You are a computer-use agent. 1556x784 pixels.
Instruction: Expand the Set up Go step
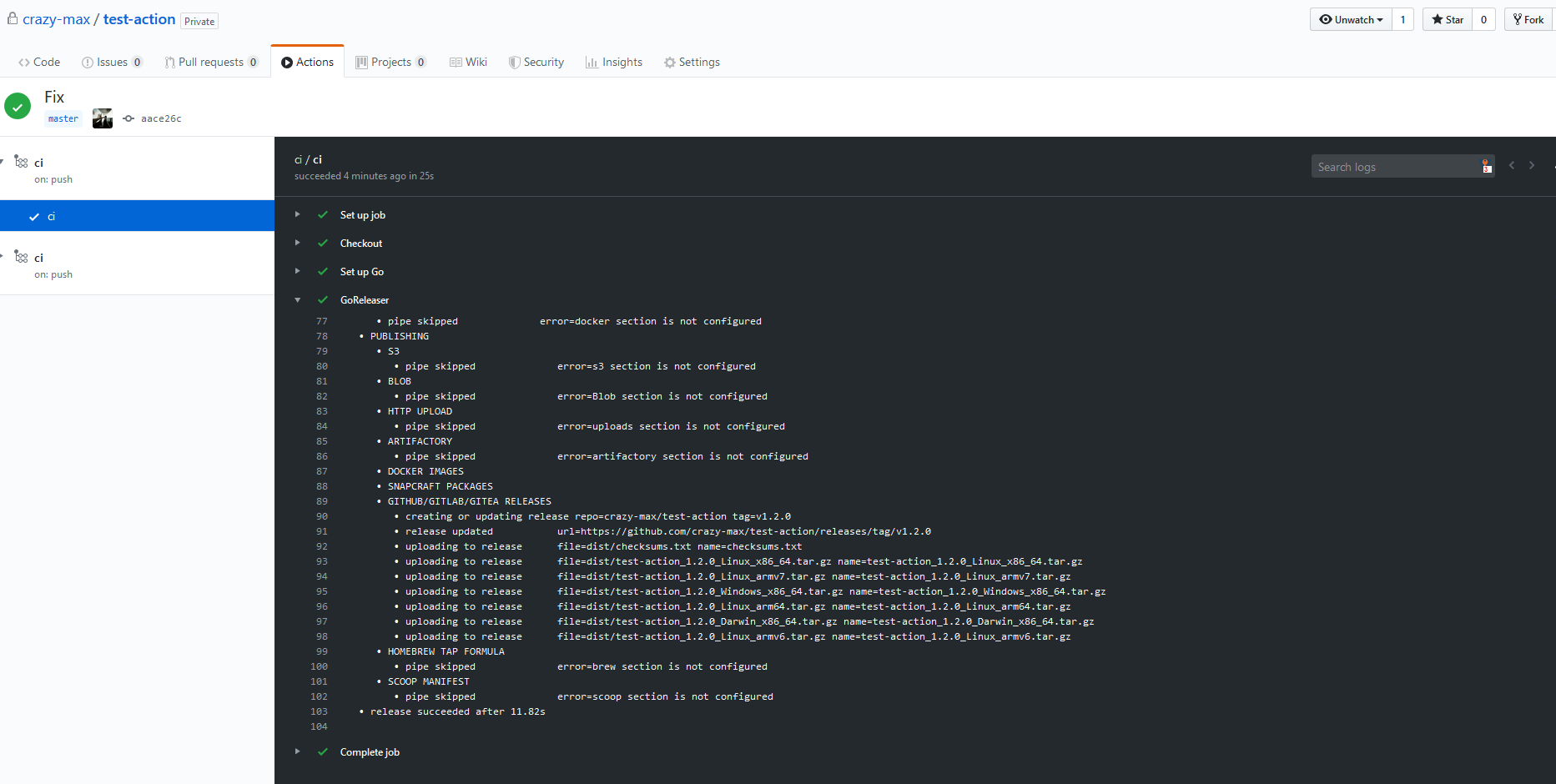click(x=298, y=271)
